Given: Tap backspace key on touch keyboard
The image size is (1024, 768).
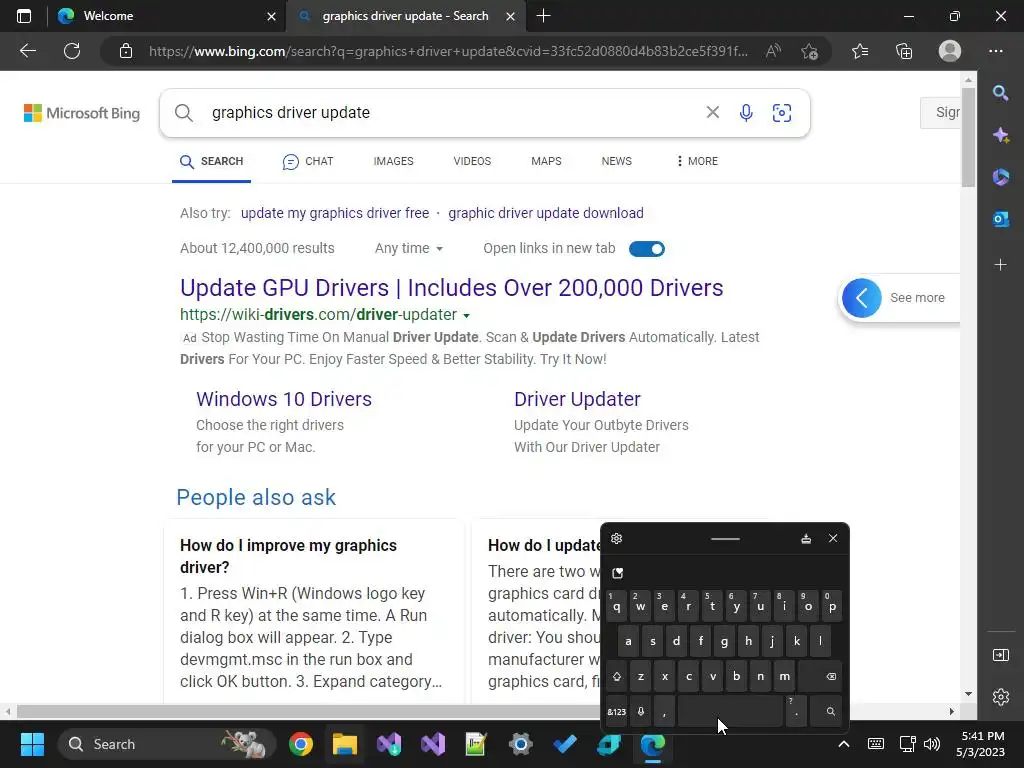Looking at the screenshot, I should click(820, 676).
